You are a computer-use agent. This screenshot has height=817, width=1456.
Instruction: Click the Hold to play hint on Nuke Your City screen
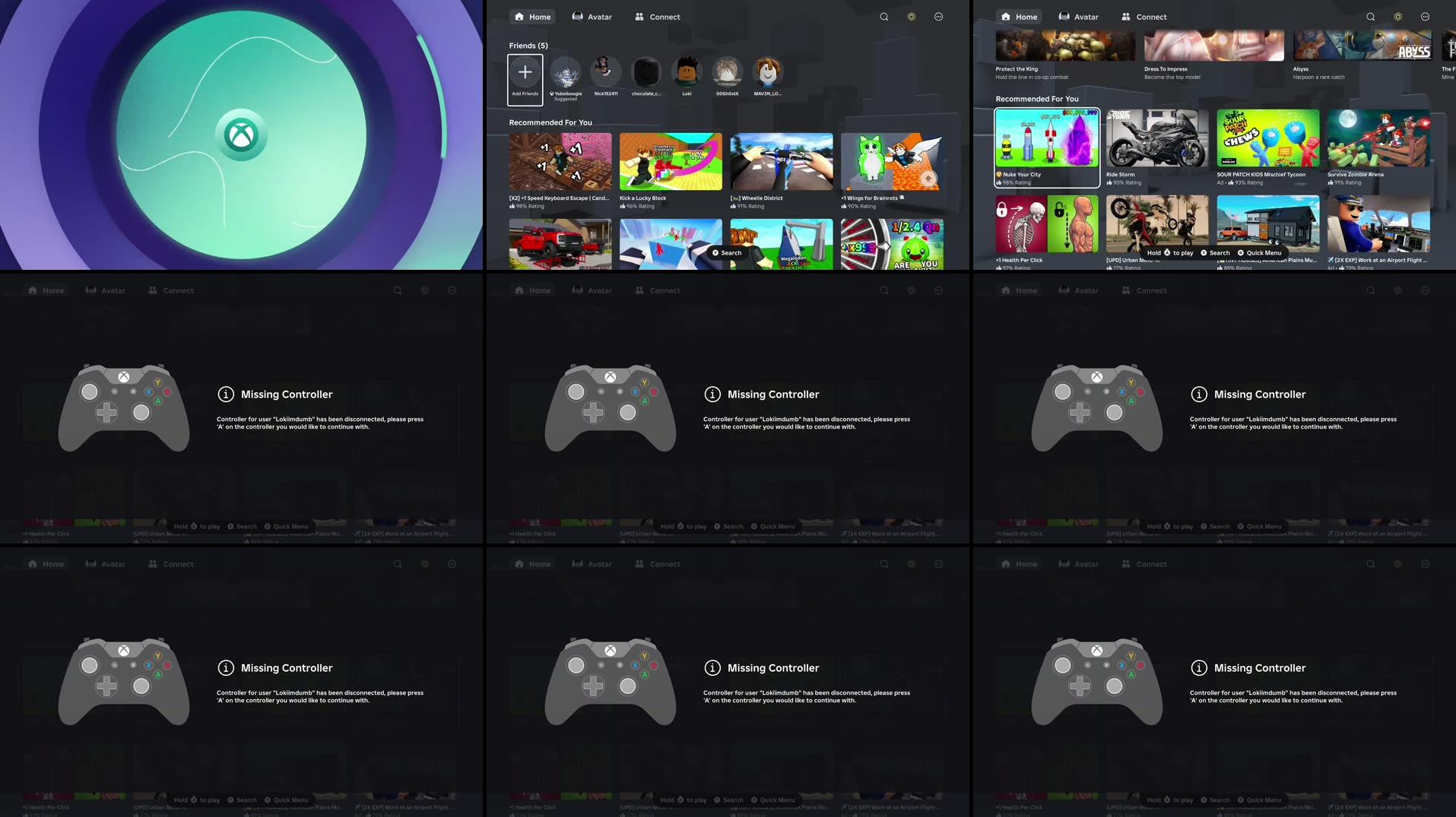point(1169,253)
